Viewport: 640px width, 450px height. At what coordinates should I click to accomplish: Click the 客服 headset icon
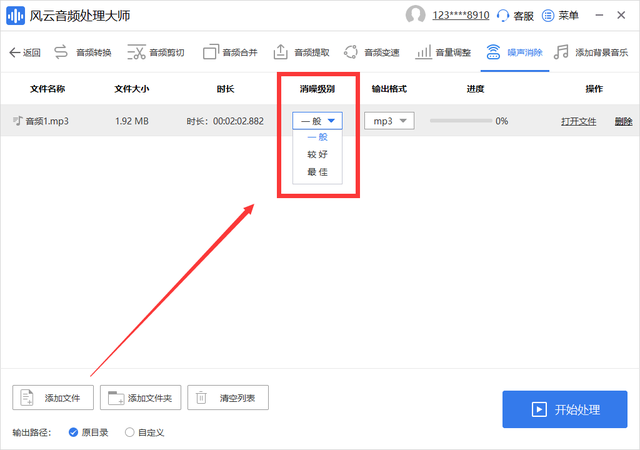point(503,16)
